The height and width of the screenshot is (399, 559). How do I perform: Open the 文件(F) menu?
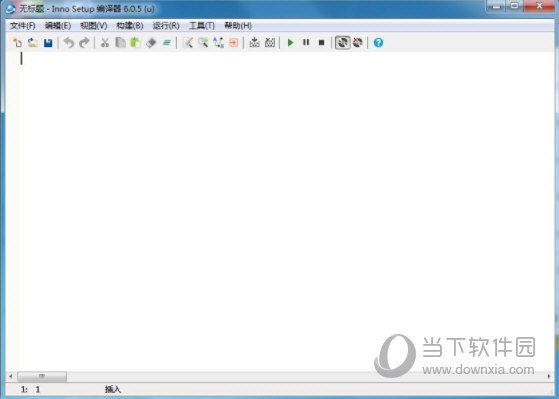(22, 26)
